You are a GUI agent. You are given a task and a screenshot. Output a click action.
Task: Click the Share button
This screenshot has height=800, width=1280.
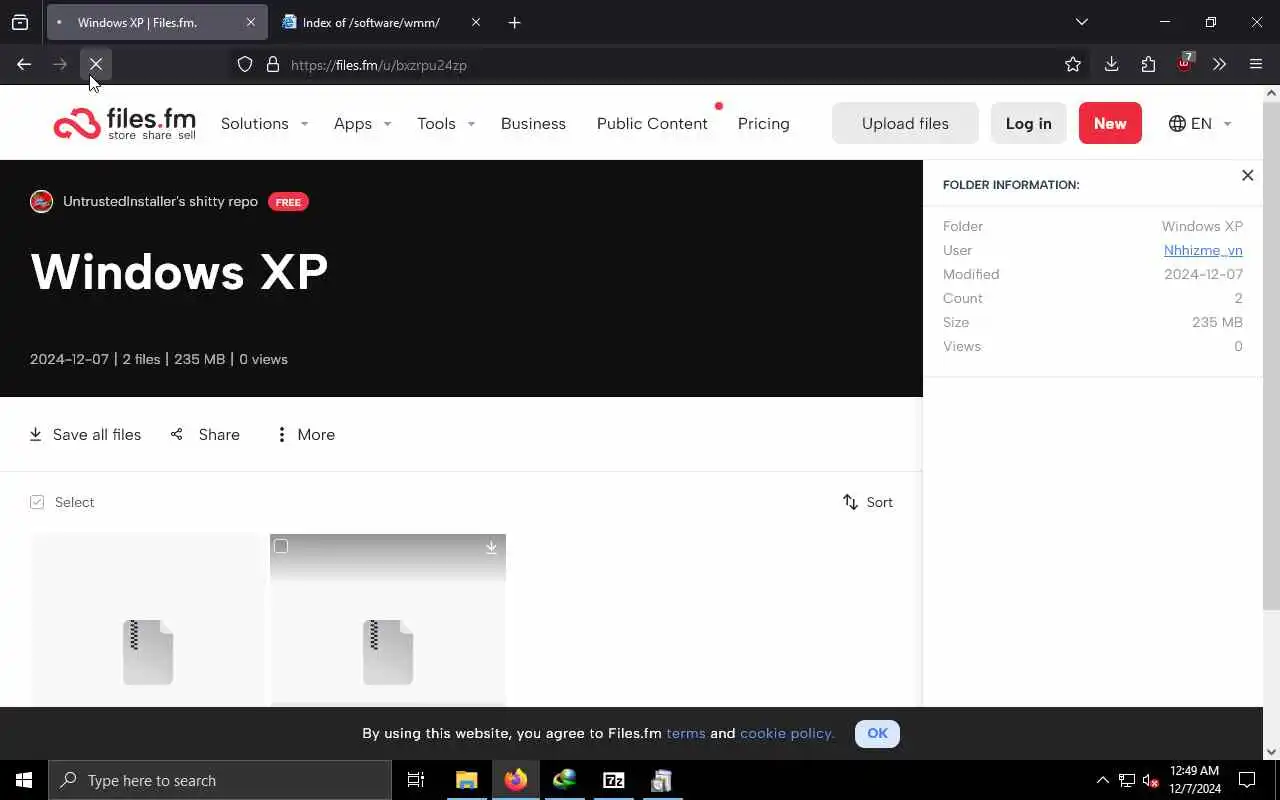click(x=205, y=434)
